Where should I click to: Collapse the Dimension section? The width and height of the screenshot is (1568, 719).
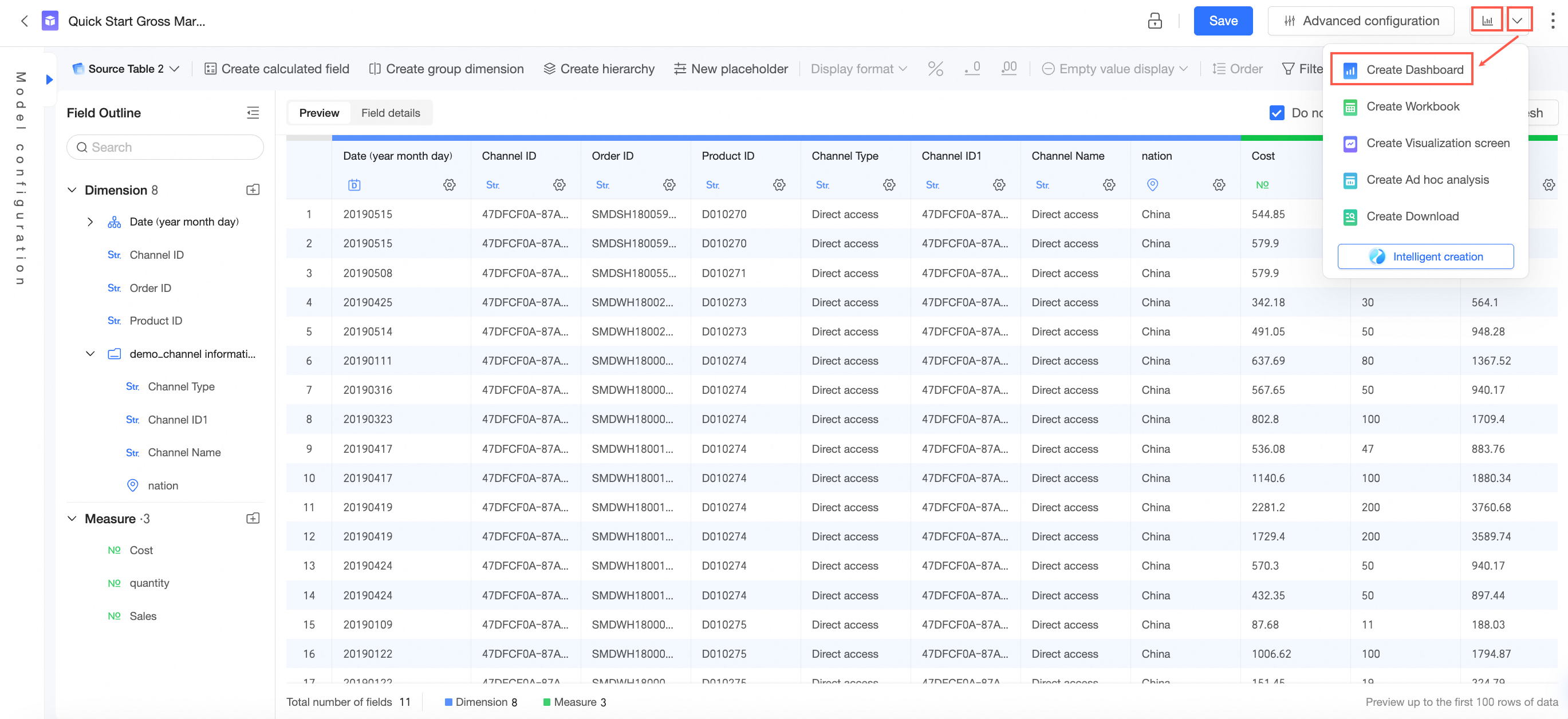(72, 190)
